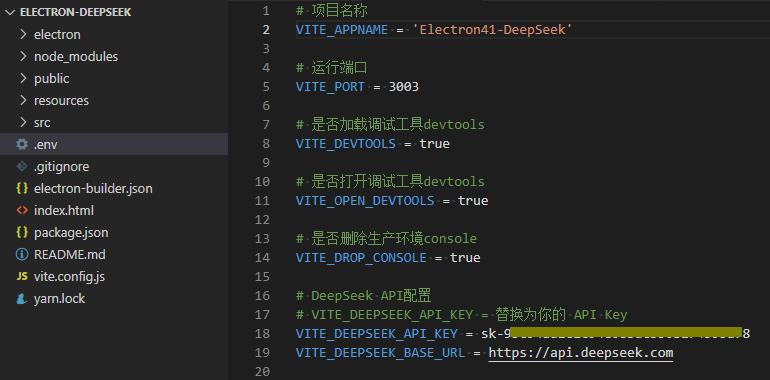Click the true value of VITE_DROP_CONSOLE

(x=465, y=258)
